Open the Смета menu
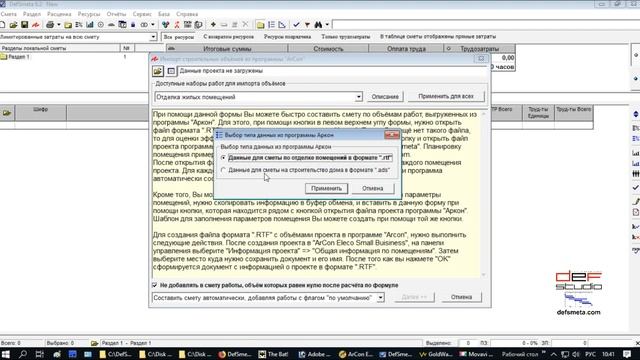The width and height of the screenshot is (640, 360). (x=9, y=14)
